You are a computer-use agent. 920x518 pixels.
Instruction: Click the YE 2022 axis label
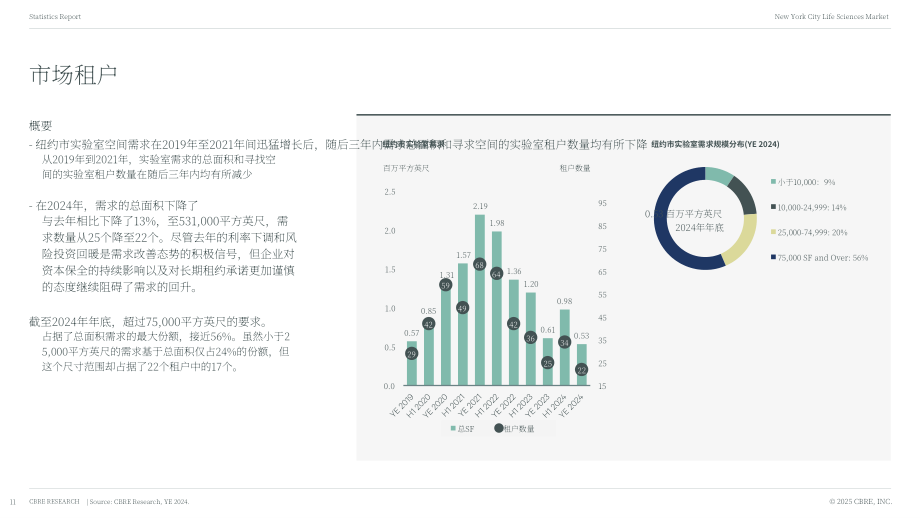503,405
